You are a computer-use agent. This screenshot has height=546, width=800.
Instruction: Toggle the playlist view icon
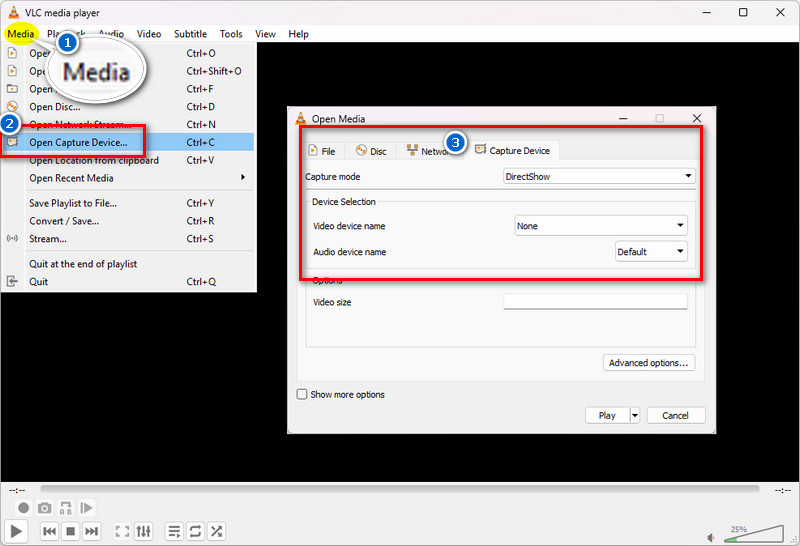174,531
